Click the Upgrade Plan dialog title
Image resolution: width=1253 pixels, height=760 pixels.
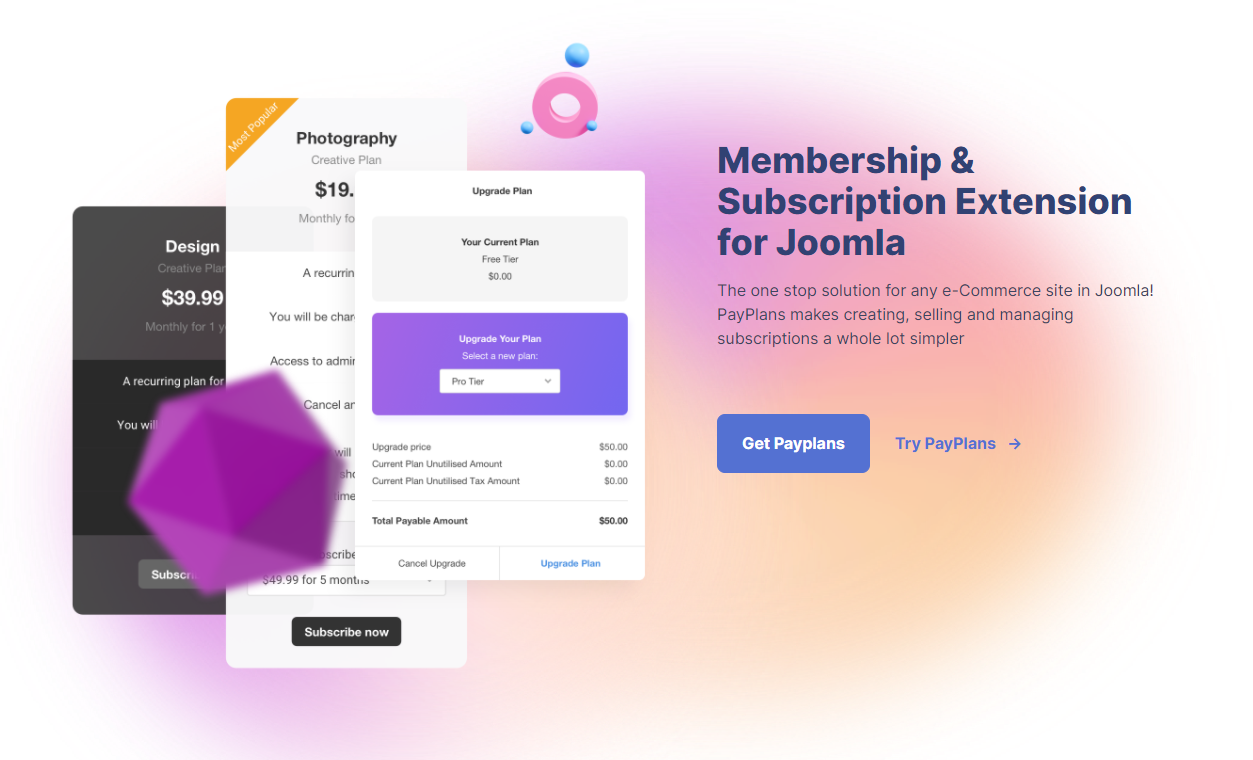pyautogui.click(x=500, y=191)
